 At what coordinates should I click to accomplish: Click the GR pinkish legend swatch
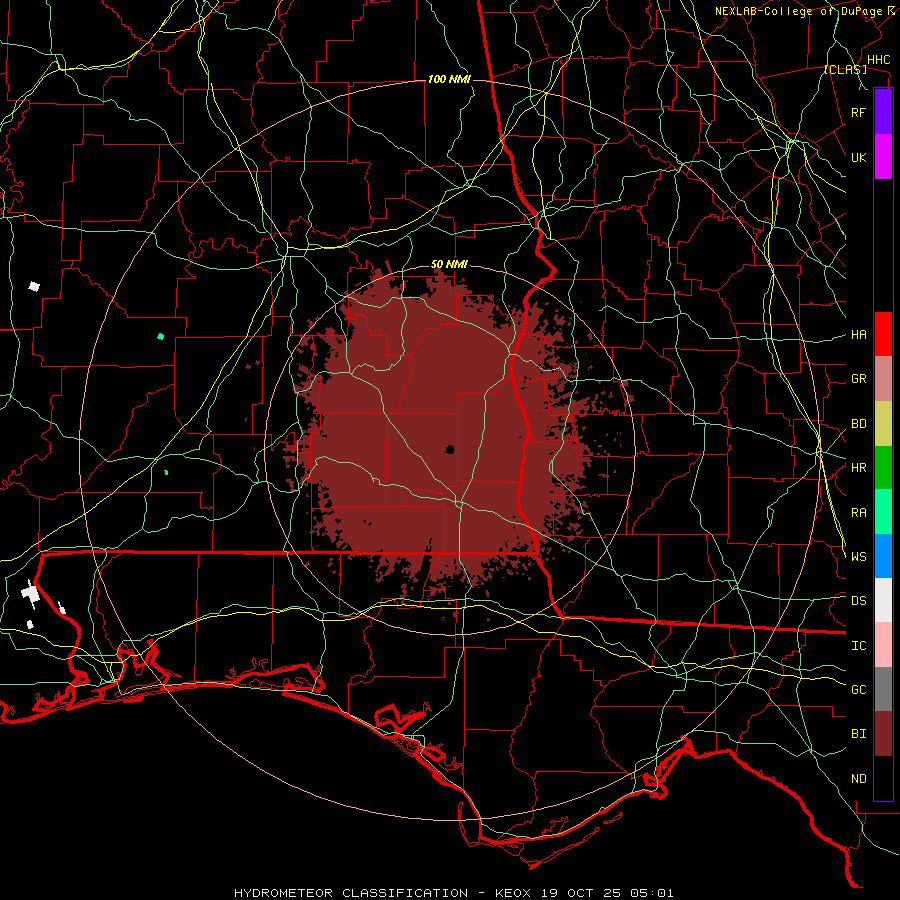[883, 379]
